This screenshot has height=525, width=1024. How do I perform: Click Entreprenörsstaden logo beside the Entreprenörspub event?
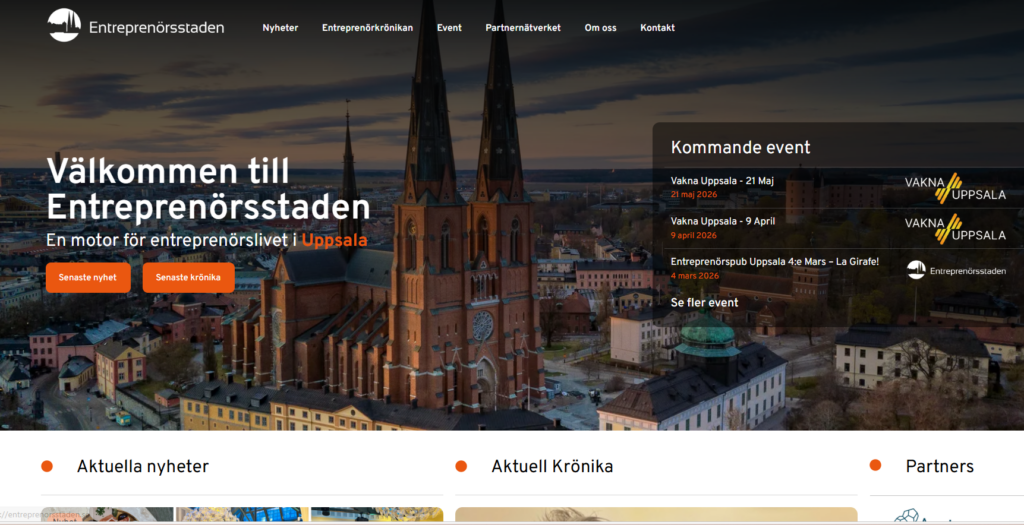pos(956,270)
